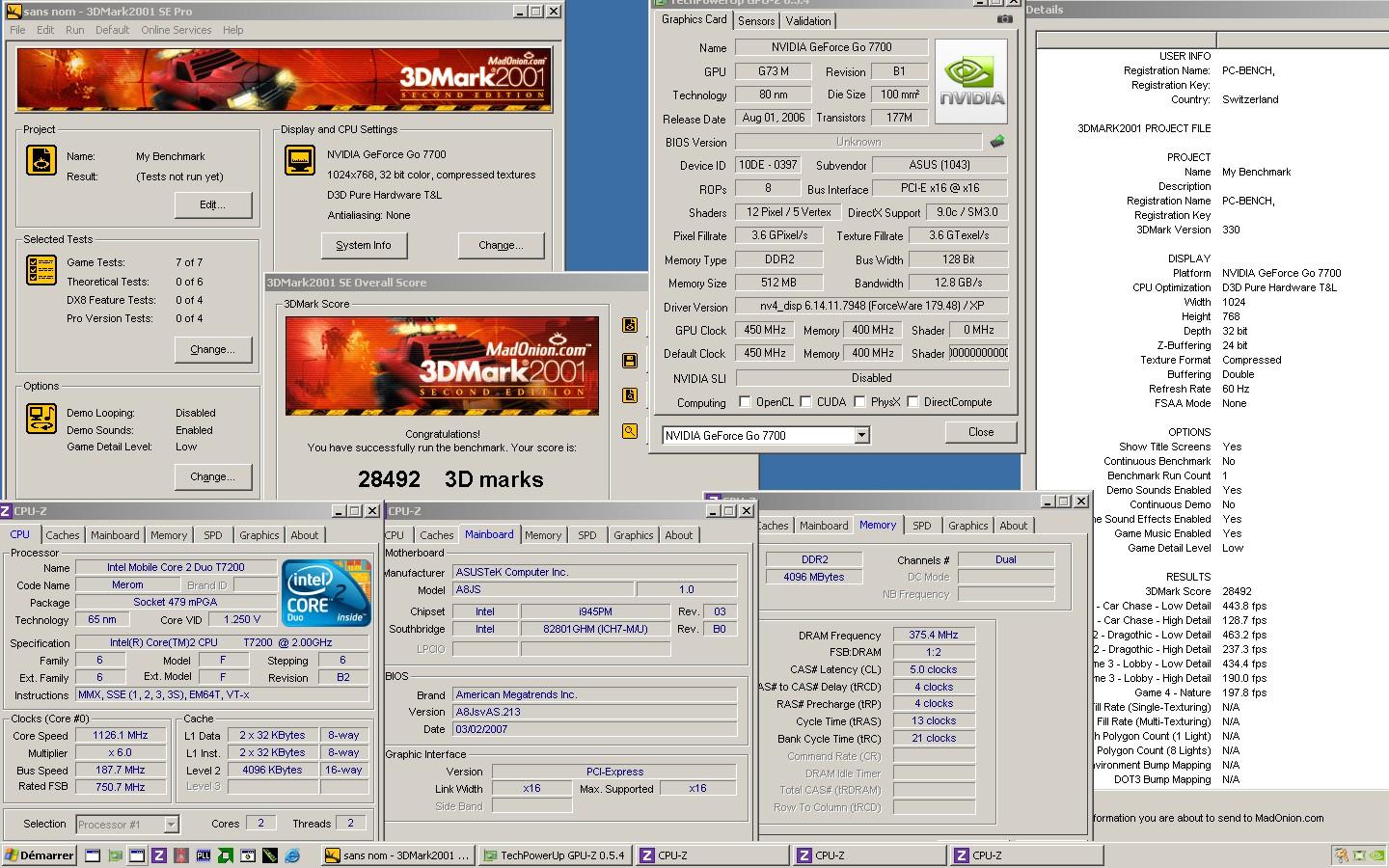Click the Game 4 - Nature 197.8 fps row

tap(1201, 692)
